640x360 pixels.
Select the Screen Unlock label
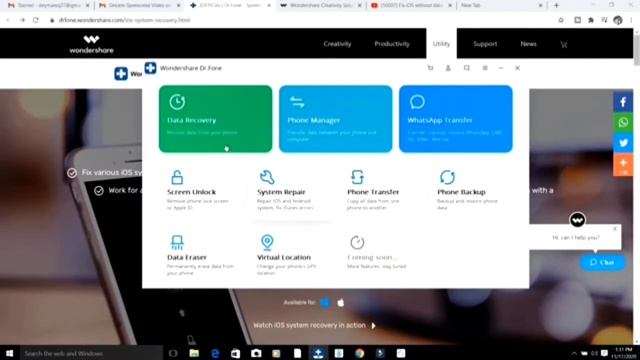pos(191,192)
